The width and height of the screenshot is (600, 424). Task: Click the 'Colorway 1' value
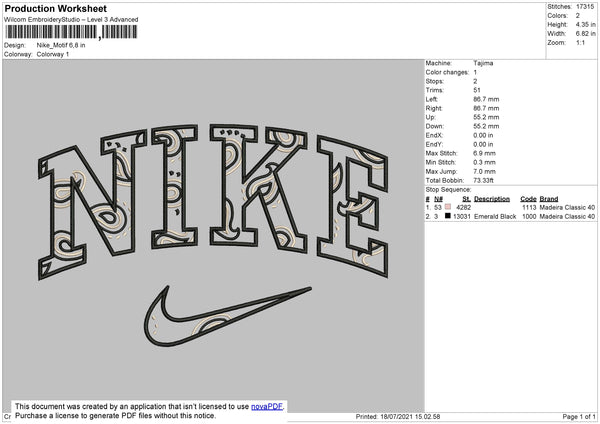tap(53, 54)
